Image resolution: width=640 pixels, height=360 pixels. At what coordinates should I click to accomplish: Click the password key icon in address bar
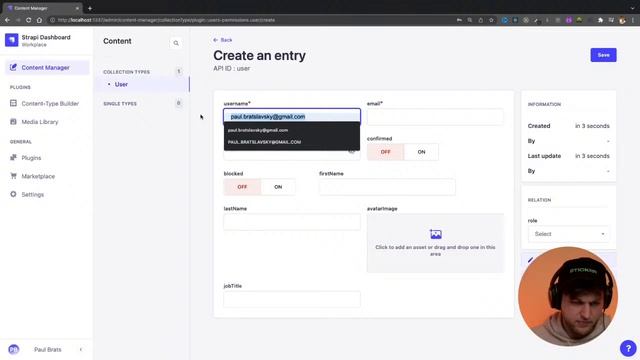459,20
